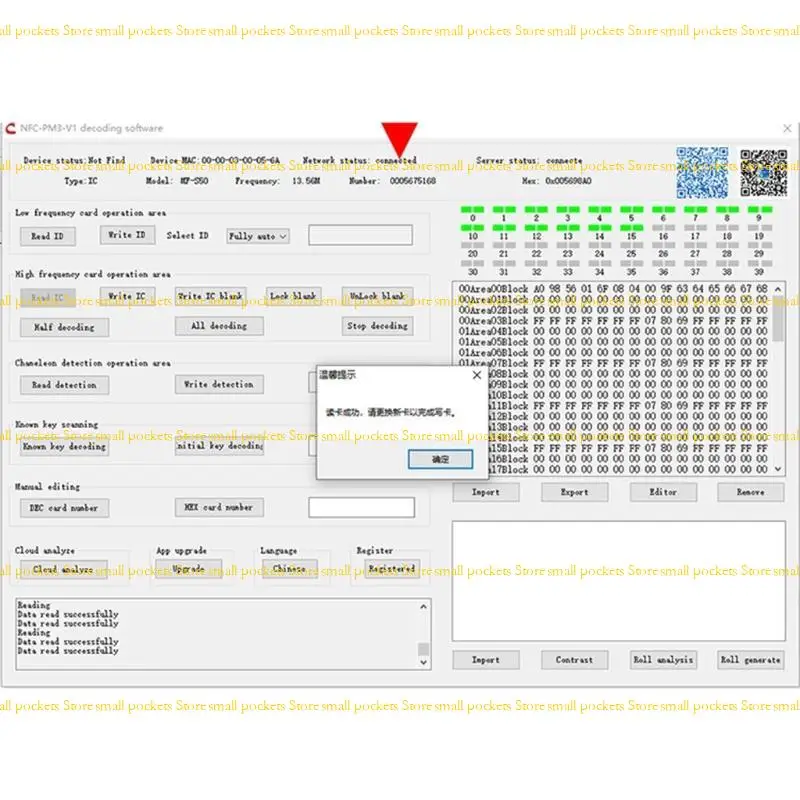800x800 pixels.
Task: Select the 01Area05Block data row
Action: pyautogui.click(x=613, y=342)
